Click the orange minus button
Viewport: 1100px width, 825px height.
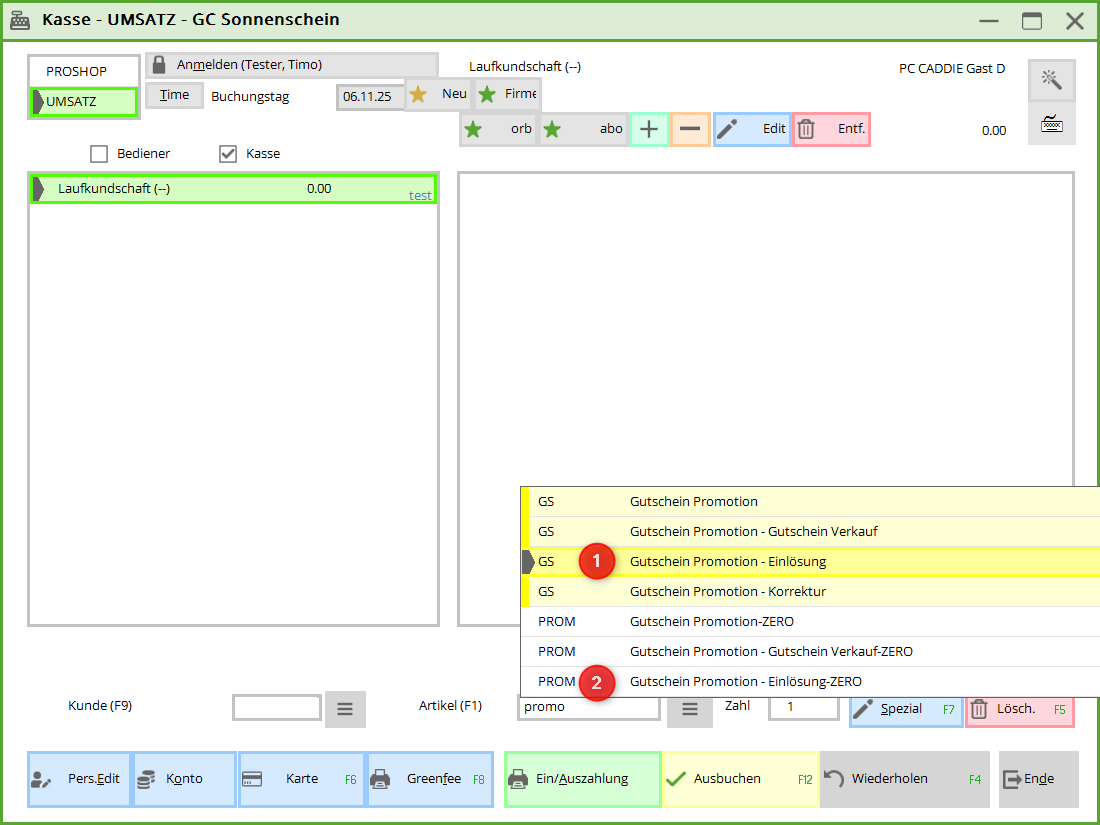click(x=689, y=129)
